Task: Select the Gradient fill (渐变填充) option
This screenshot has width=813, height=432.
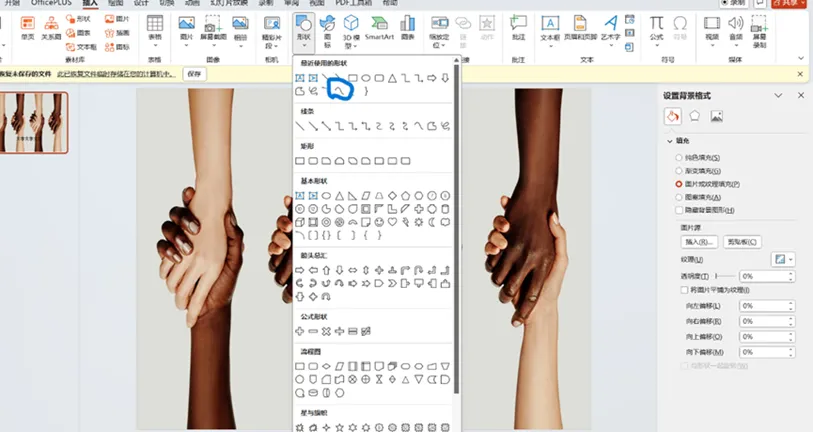Action: click(x=698, y=171)
